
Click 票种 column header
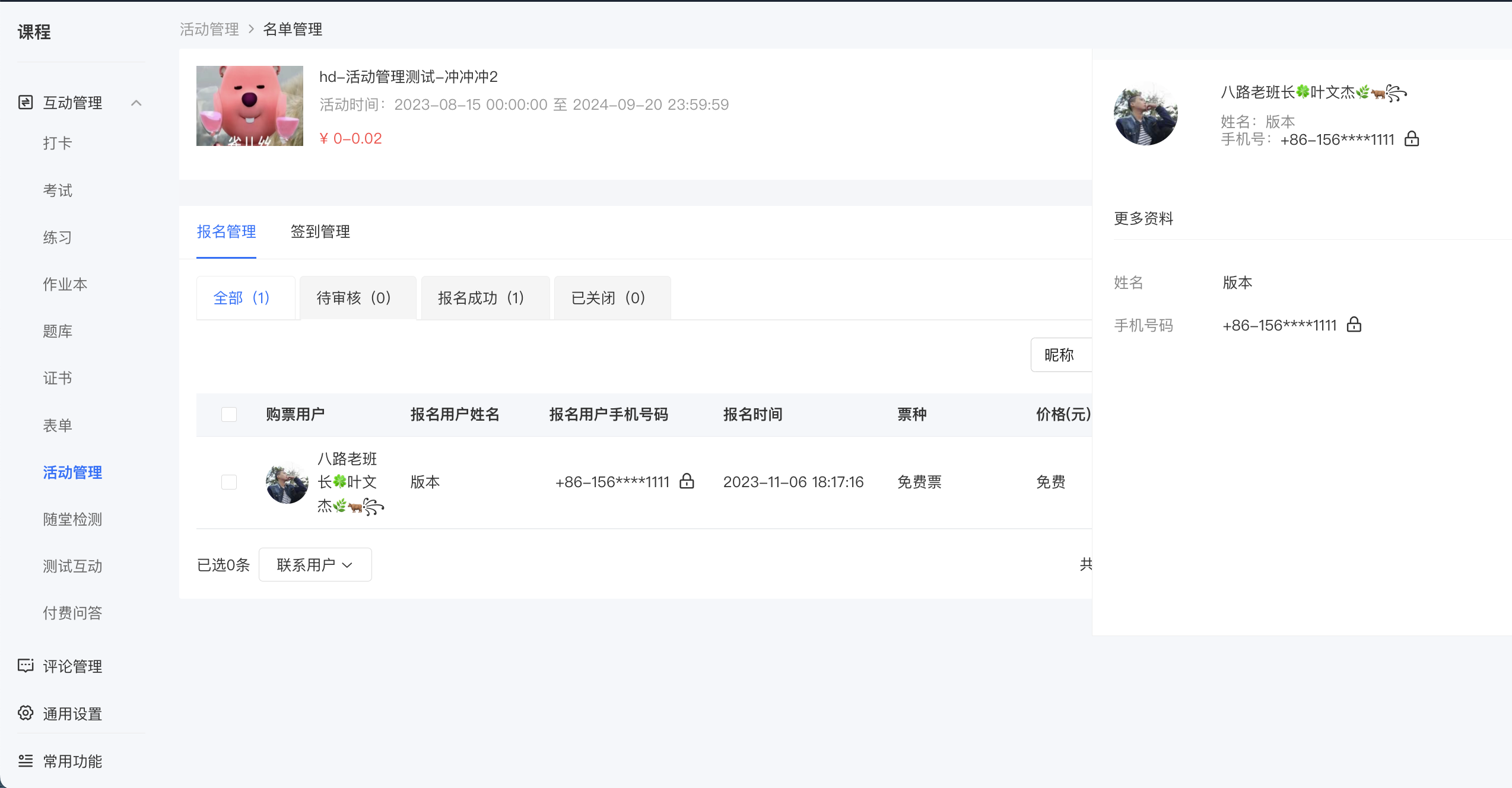[912, 414]
